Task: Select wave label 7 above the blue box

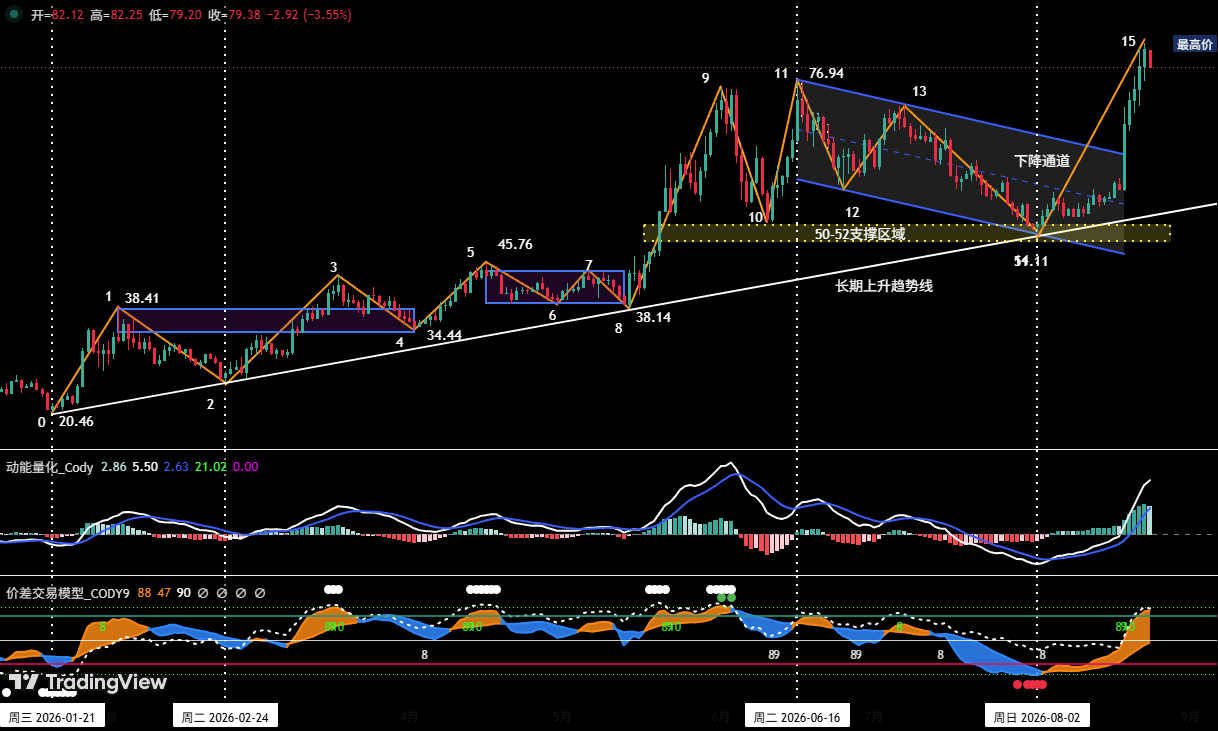Action: click(x=589, y=265)
